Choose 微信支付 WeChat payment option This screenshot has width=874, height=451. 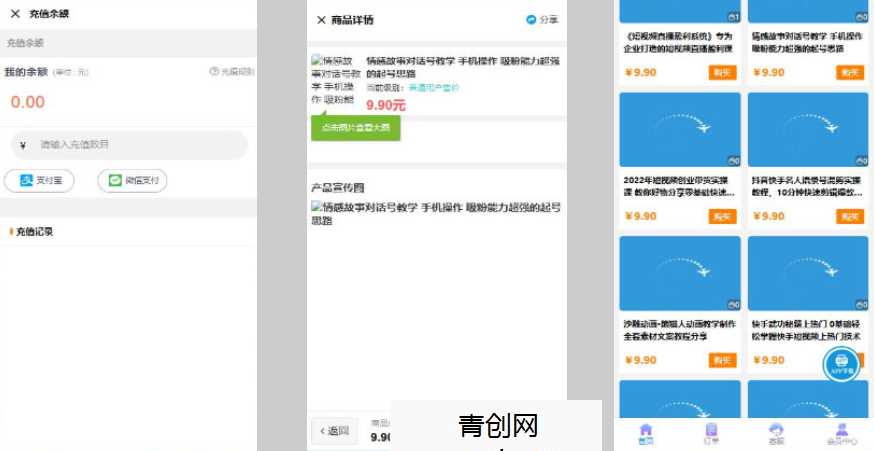132,181
